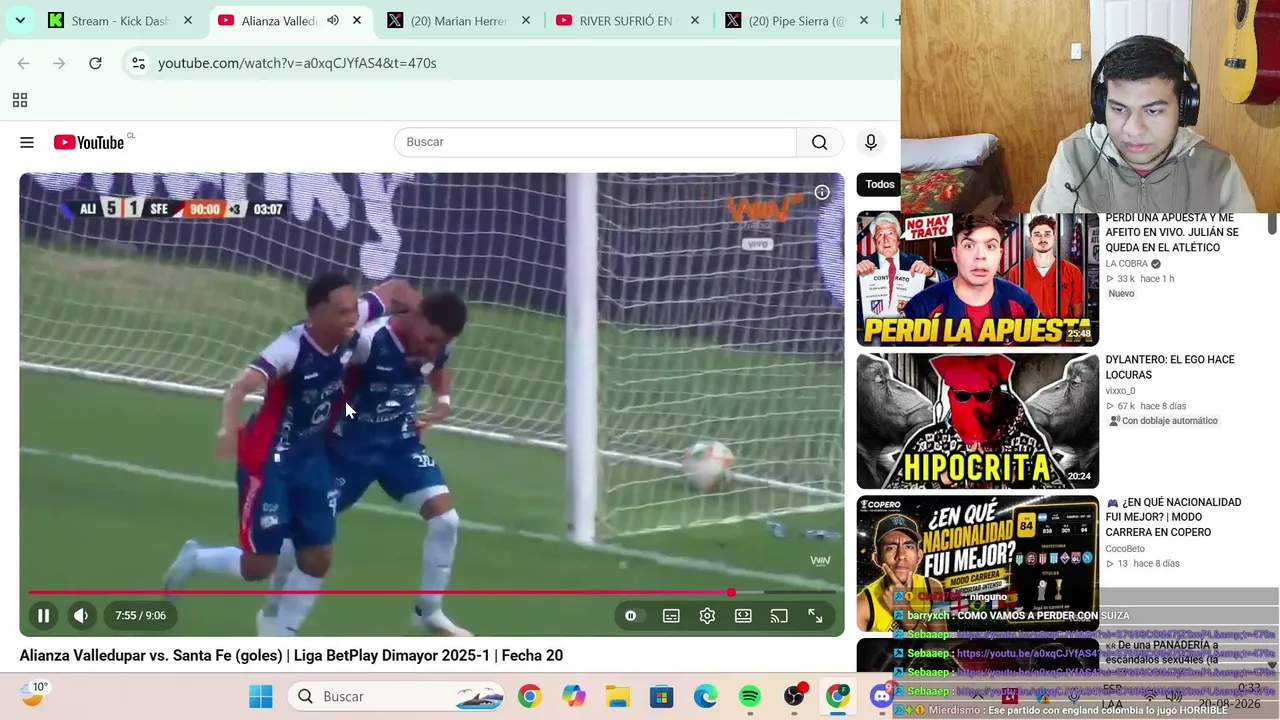This screenshot has height=720, width=1280.
Task: Click the video title Alianza Valledupar vs. Santa Fe
Action: (291, 656)
